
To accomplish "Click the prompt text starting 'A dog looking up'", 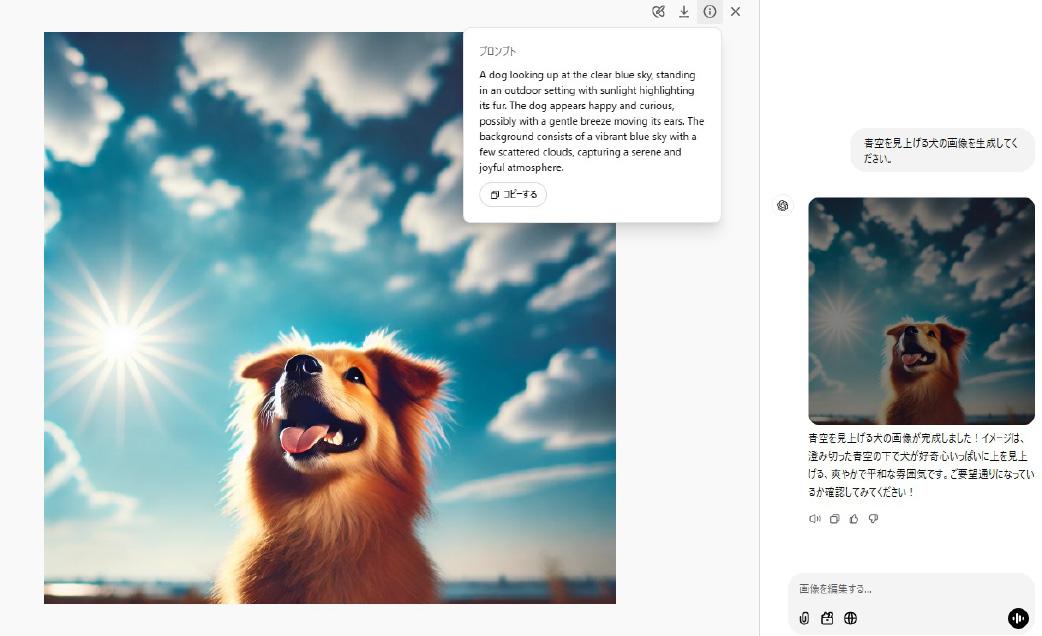I will 591,121.
